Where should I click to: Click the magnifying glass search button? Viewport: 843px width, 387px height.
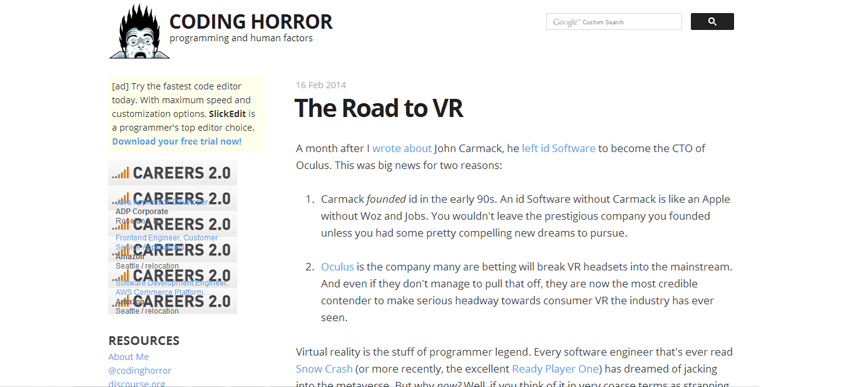(x=712, y=22)
